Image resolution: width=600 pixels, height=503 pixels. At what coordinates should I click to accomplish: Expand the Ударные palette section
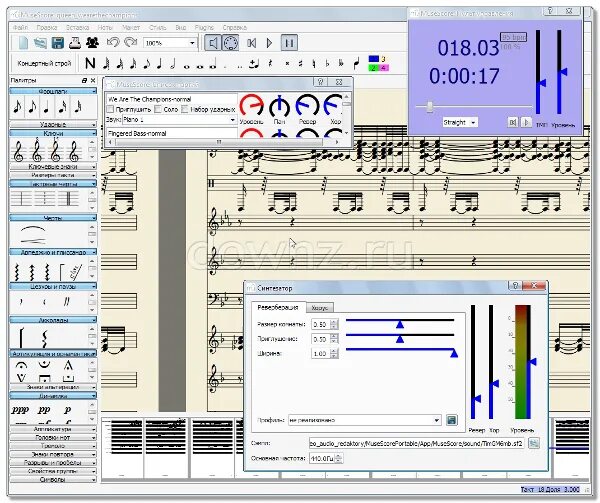pyautogui.click(x=53, y=124)
